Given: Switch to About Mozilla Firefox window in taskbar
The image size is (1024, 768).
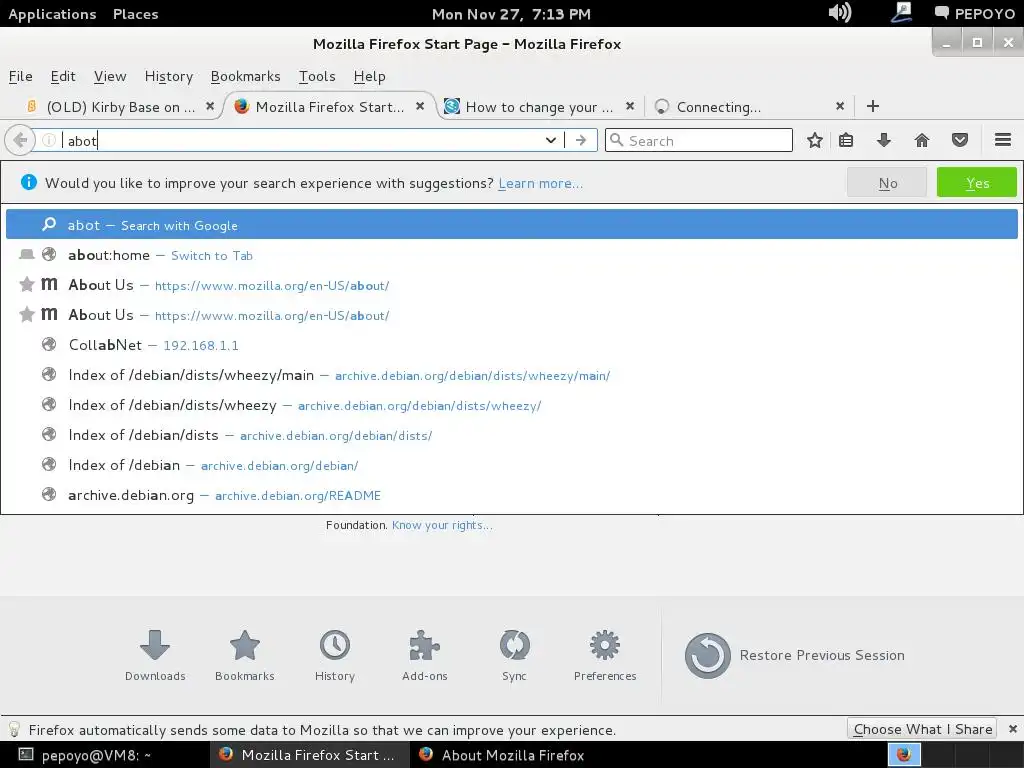Looking at the screenshot, I should tap(511, 755).
